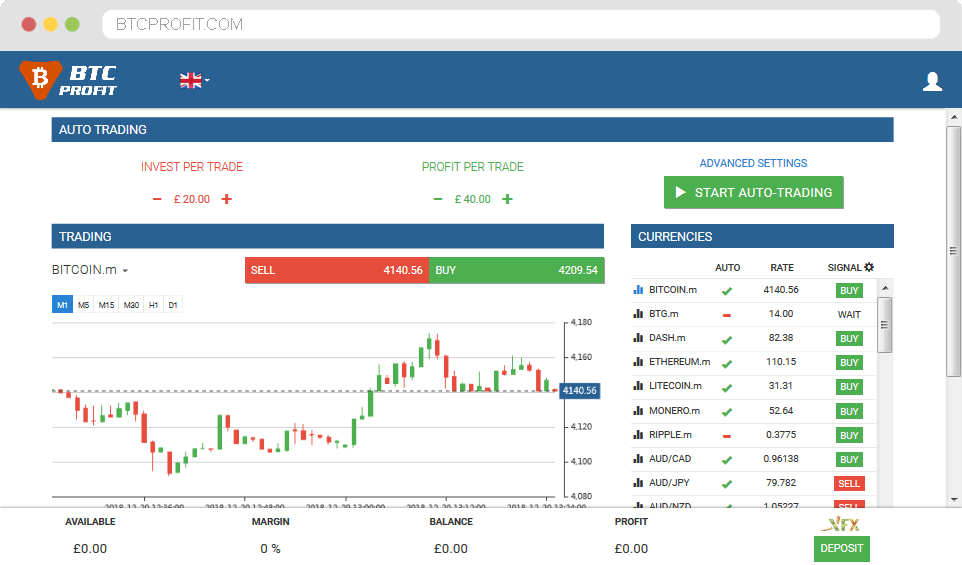Screen dimensions: 962x565
Task: Toggle auto trading for BITCOIN.m
Action: pos(727,291)
